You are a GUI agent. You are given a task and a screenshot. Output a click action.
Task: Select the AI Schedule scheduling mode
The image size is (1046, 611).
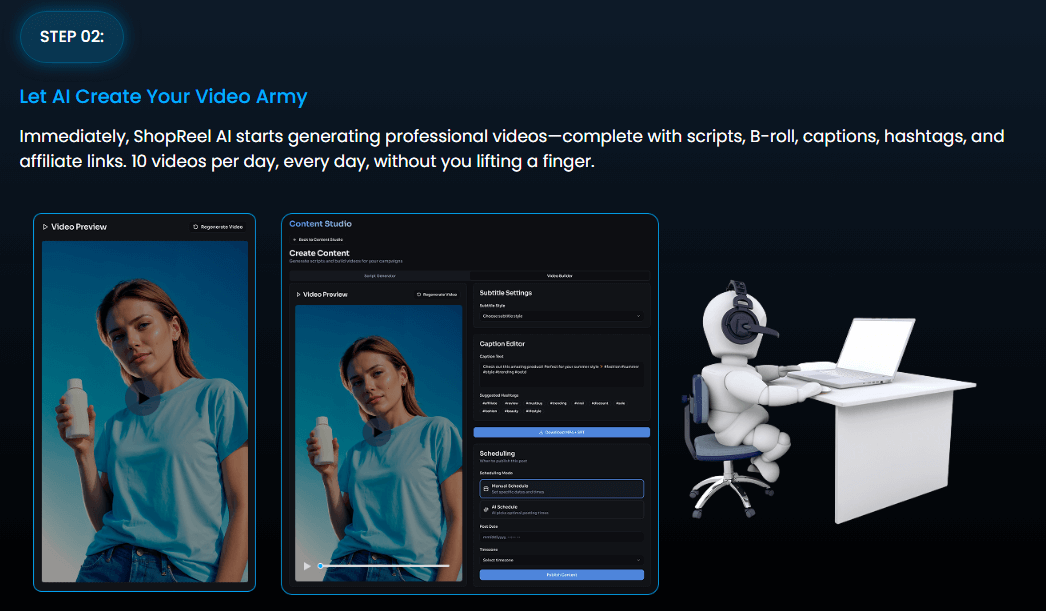point(563,510)
